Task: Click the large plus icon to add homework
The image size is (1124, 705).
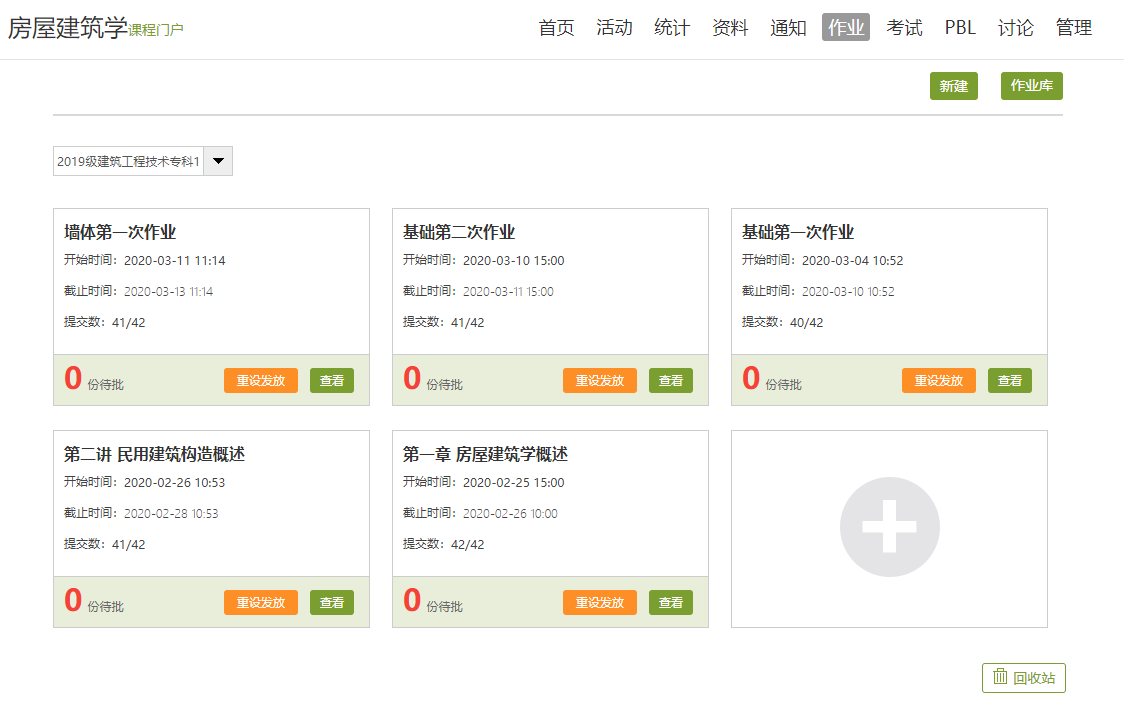Action: point(889,527)
